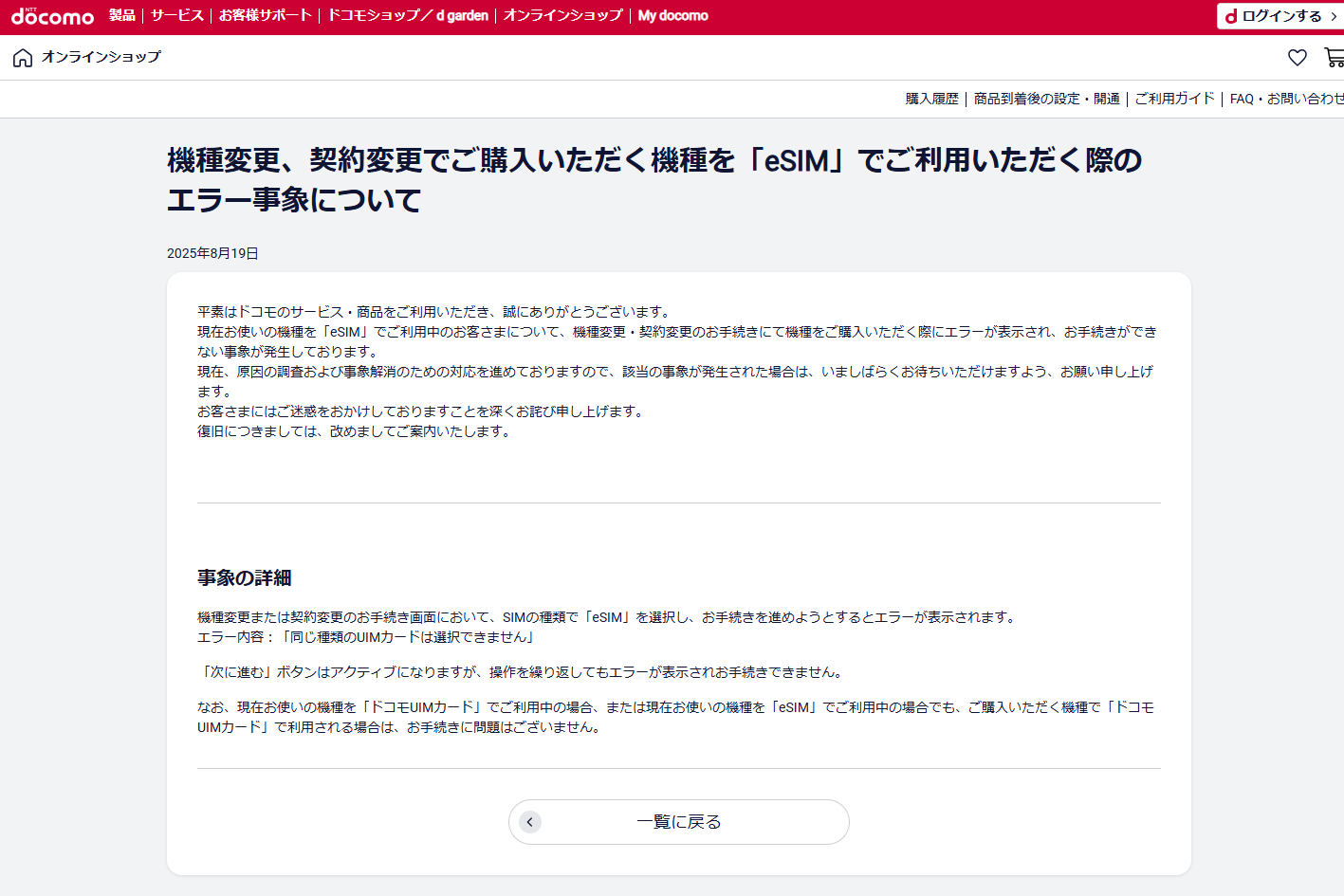Click the line starting 平素はドコモのサービス
1344x896 pixels.
(x=434, y=312)
